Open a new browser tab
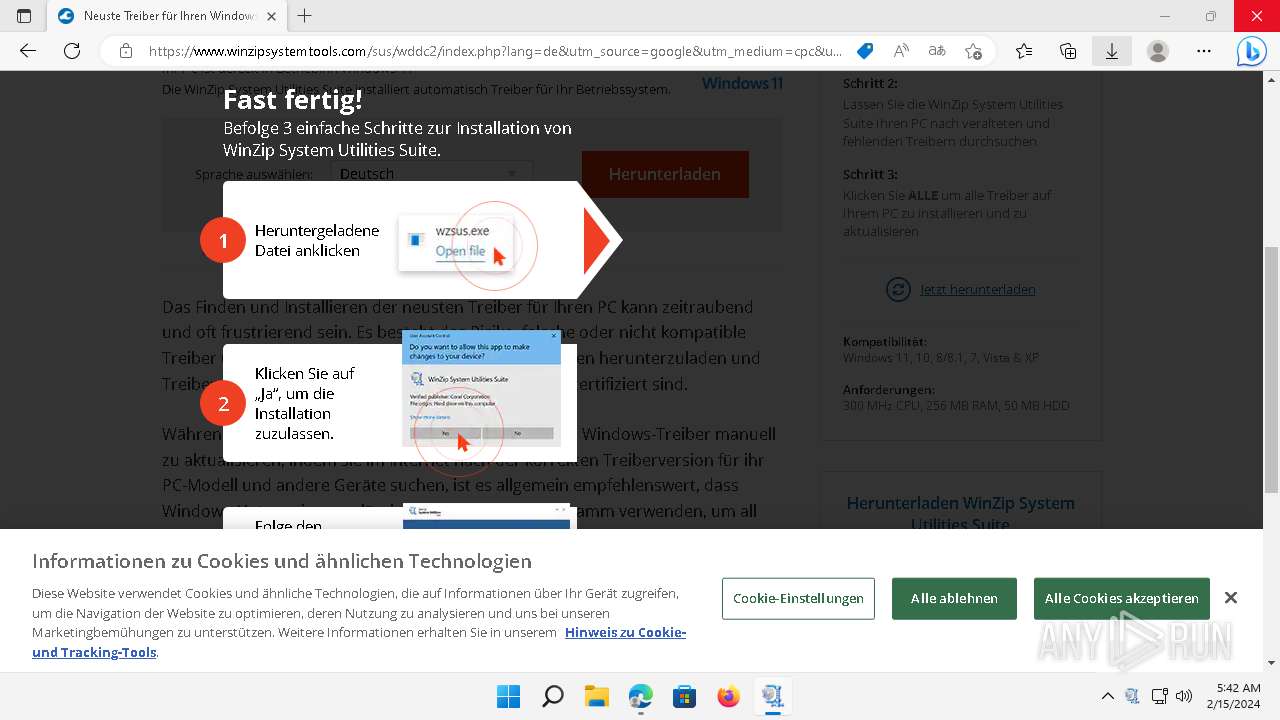 tap(305, 16)
